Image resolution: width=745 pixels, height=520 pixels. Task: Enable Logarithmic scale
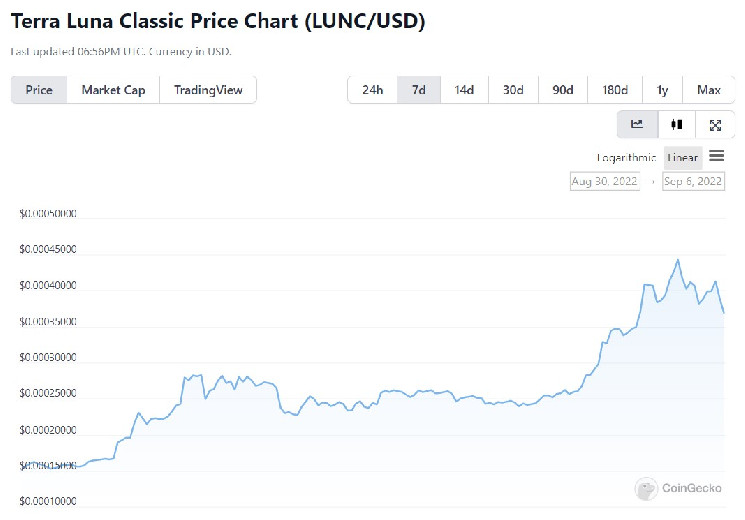point(626,157)
